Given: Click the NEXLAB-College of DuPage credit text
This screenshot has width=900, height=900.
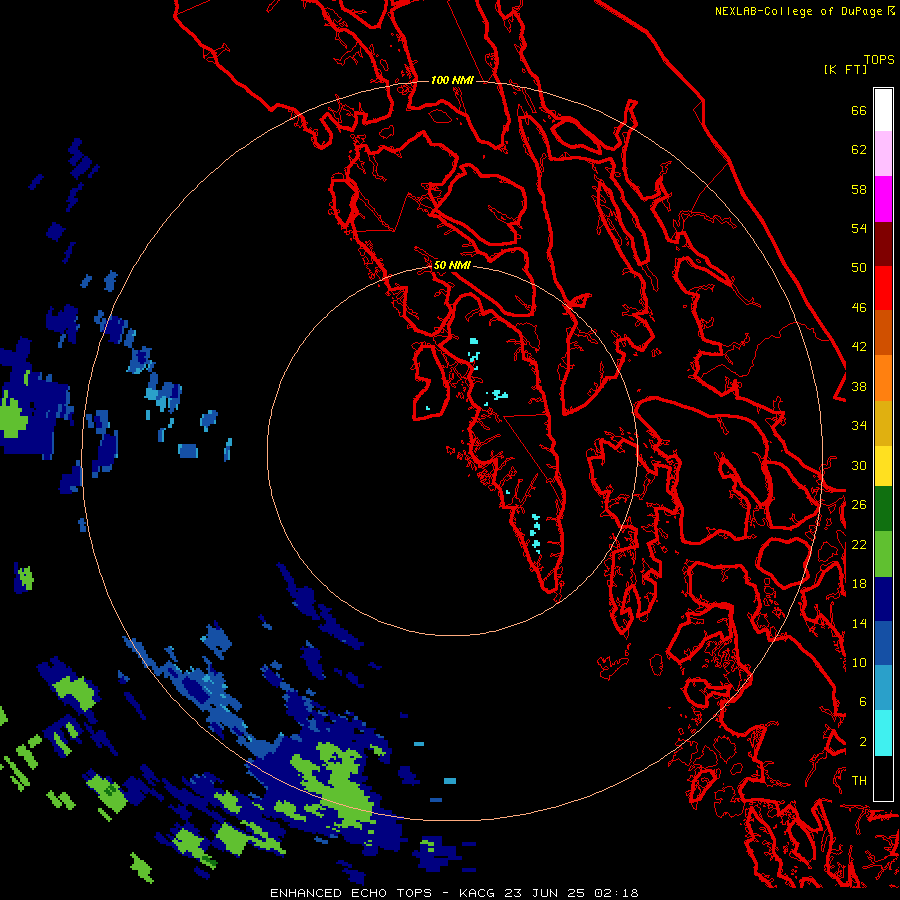Looking at the screenshot, I should coord(804,11).
